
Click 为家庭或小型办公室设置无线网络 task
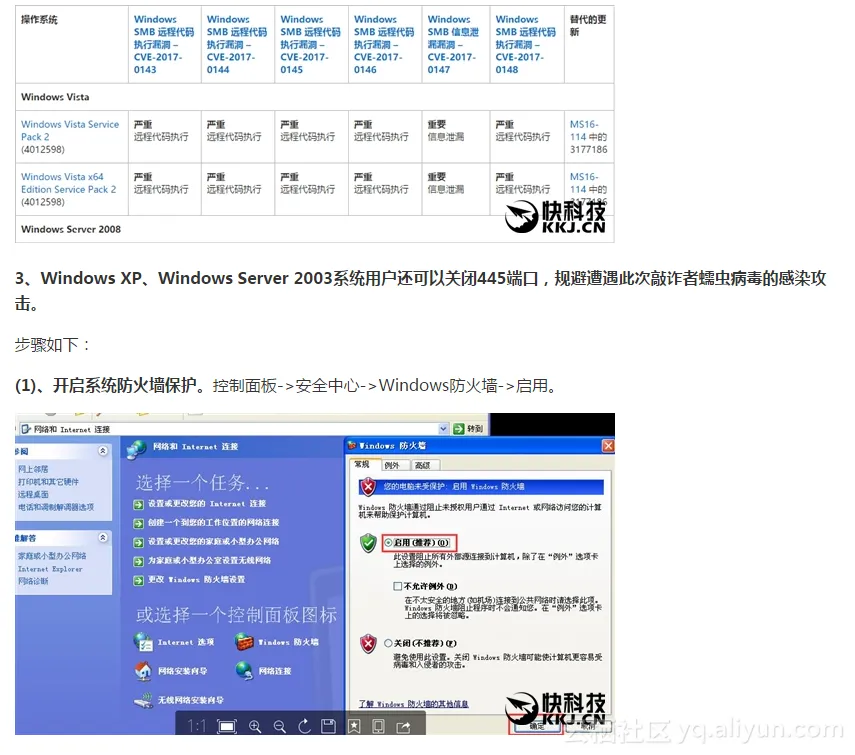point(209,560)
